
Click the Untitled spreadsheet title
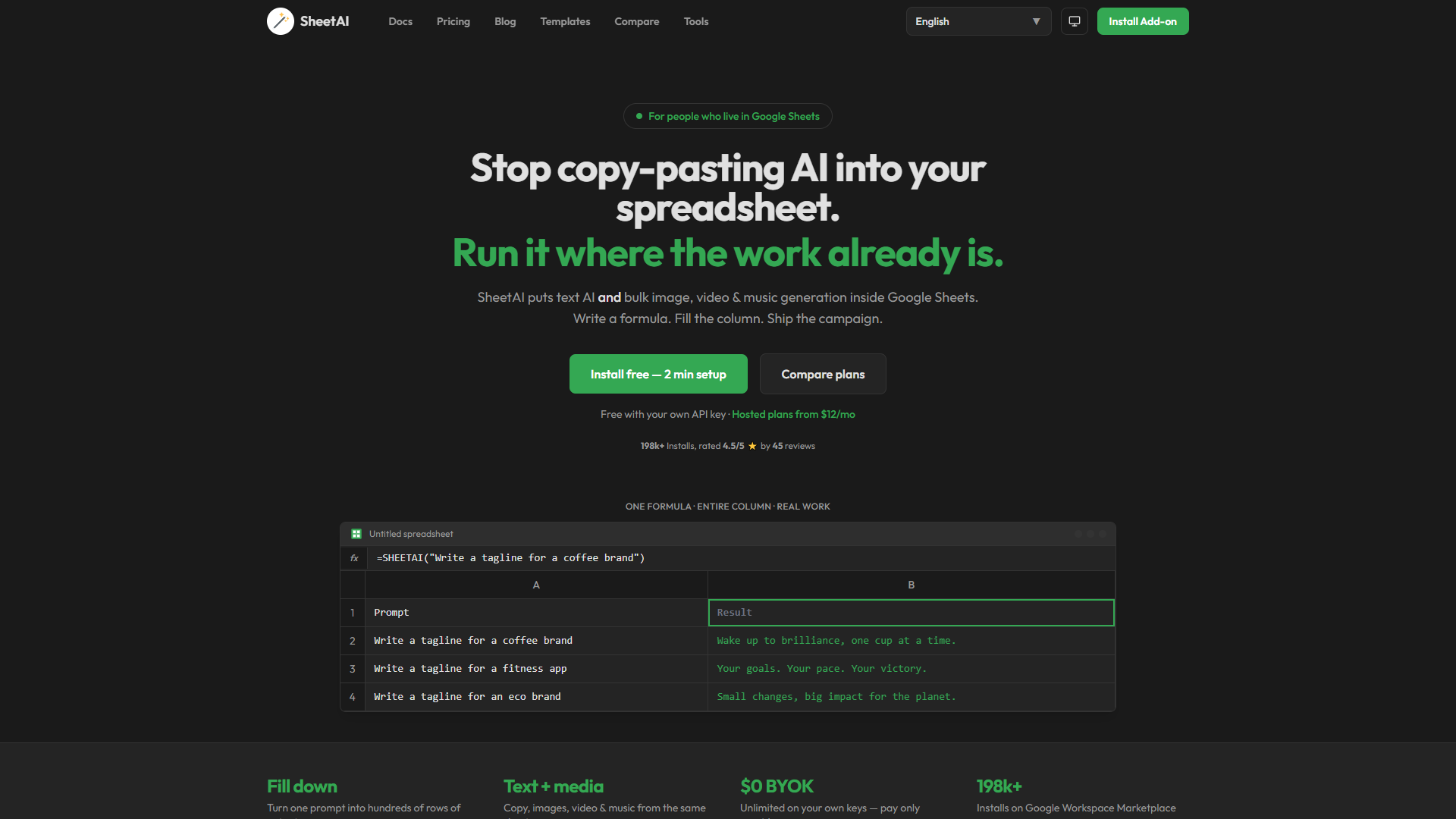click(411, 534)
